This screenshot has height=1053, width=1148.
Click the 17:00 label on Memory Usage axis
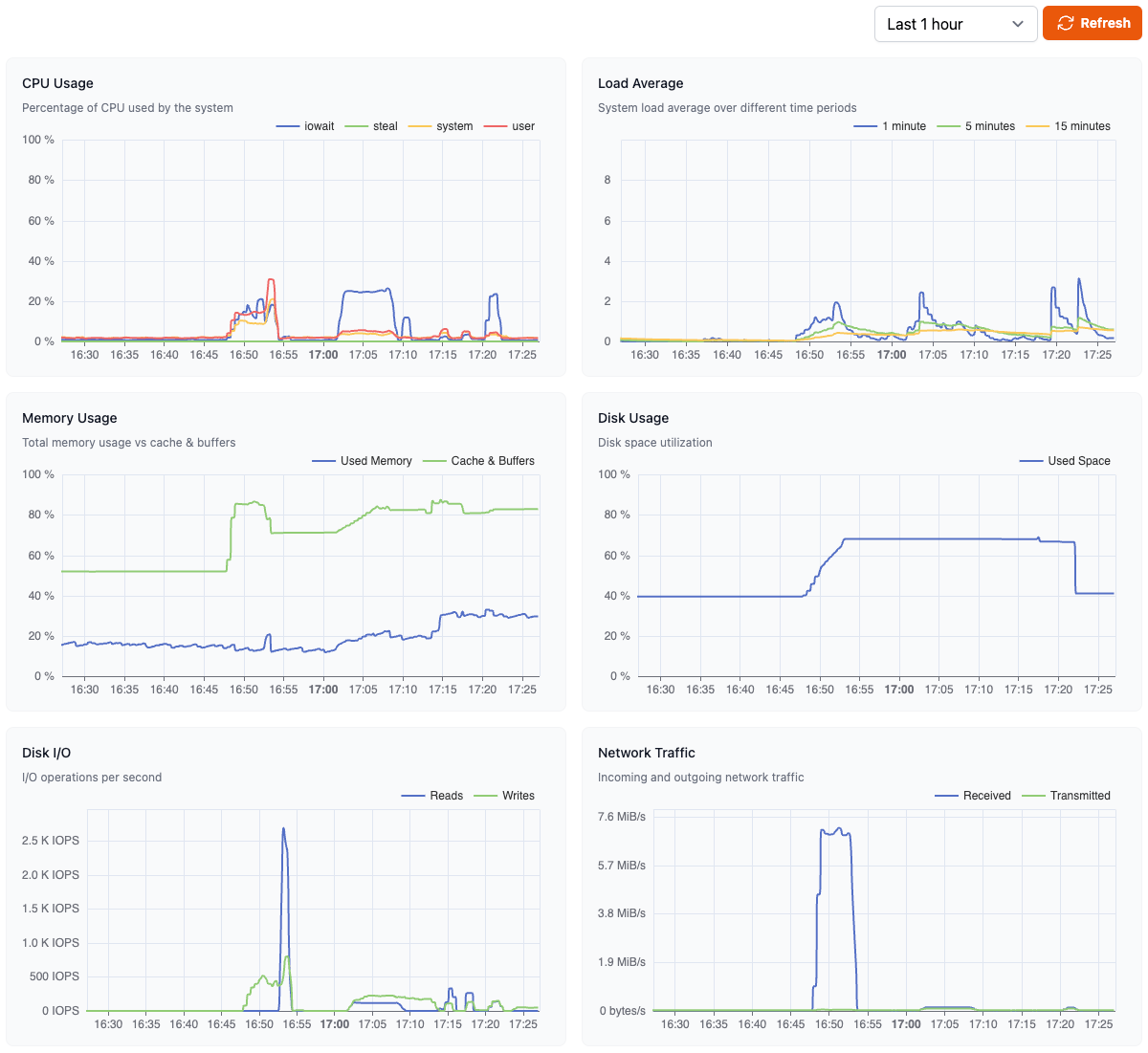(323, 690)
